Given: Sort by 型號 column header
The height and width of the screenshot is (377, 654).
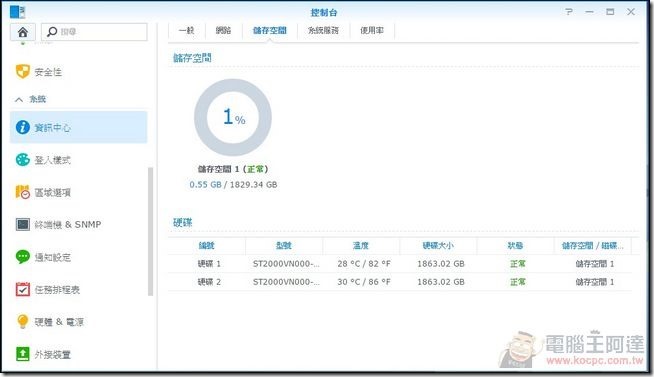Looking at the screenshot, I should click(x=284, y=246).
